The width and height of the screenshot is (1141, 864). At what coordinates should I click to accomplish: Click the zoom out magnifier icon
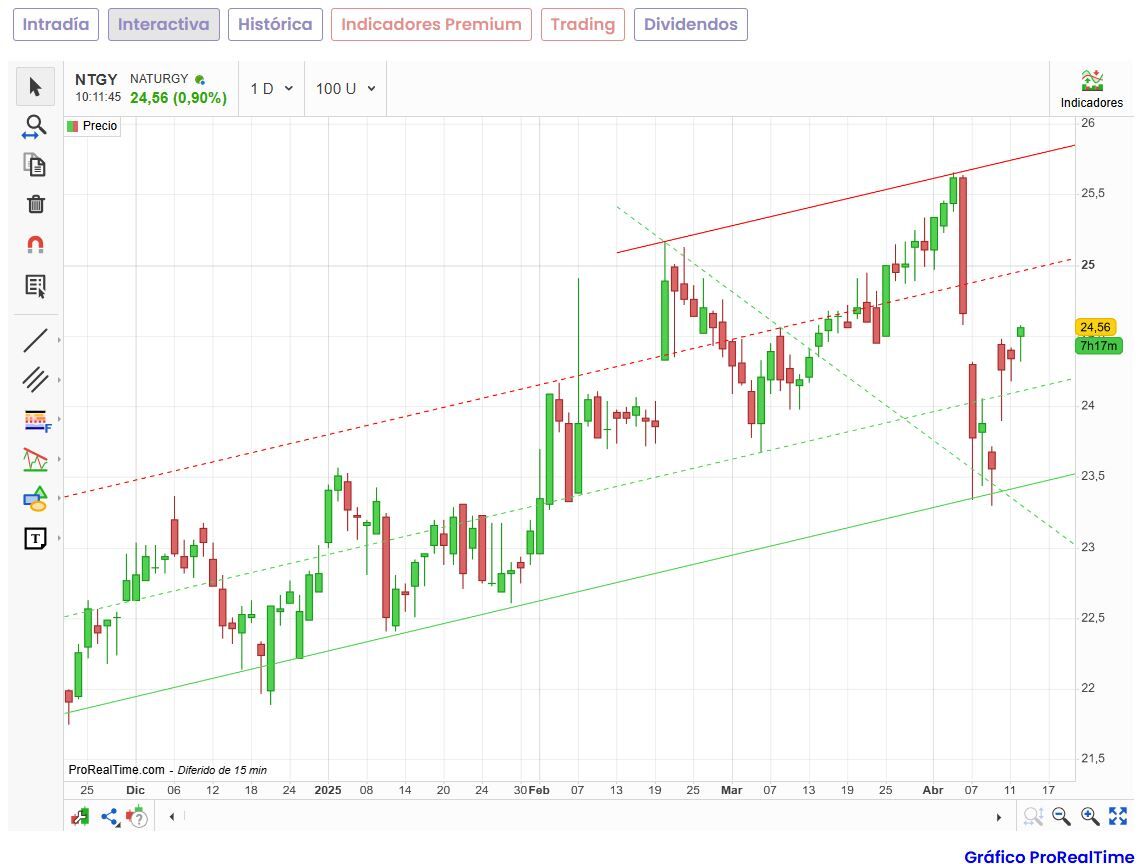[x=1062, y=817]
